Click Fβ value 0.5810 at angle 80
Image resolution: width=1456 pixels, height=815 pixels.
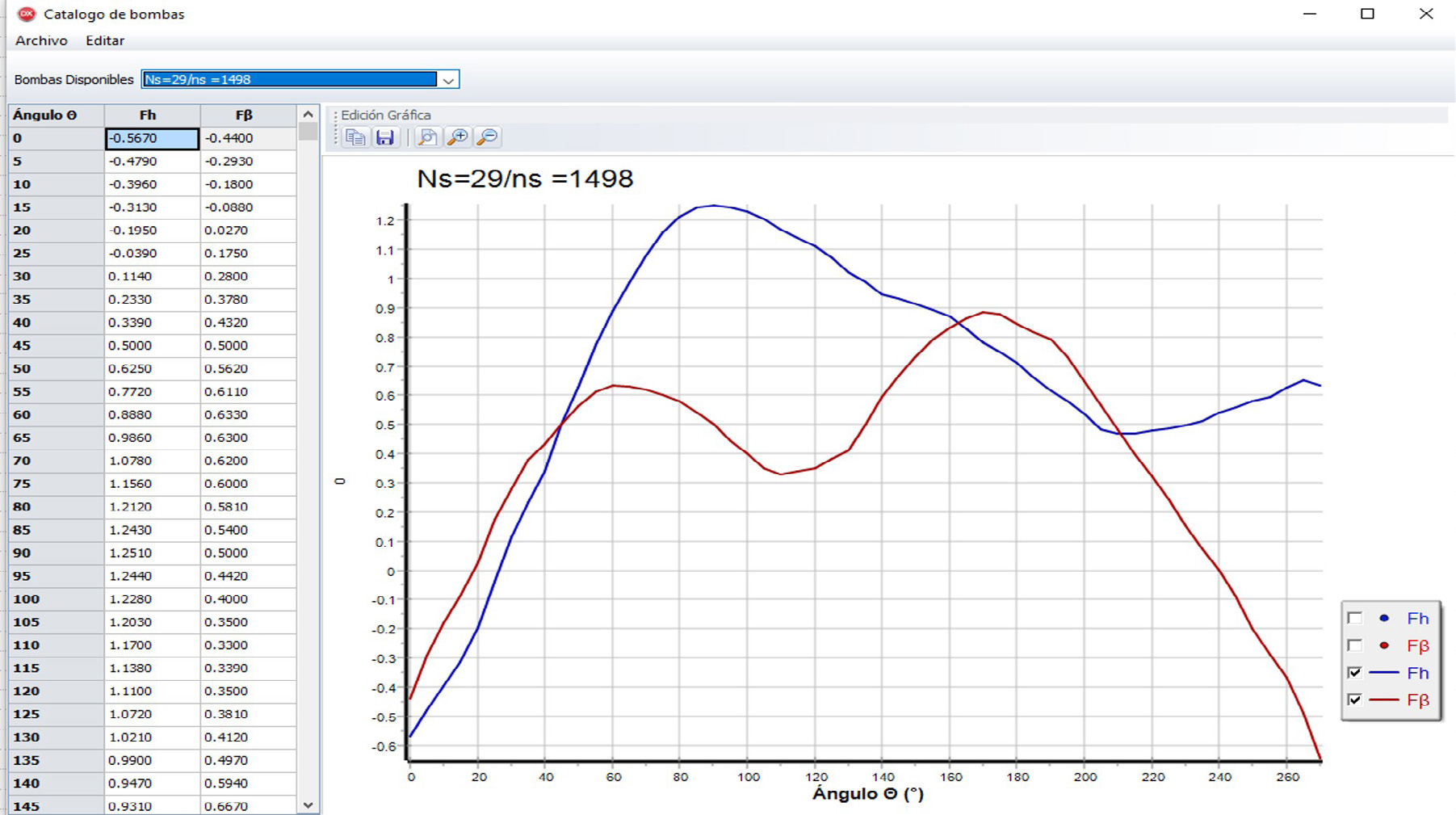click(x=248, y=507)
